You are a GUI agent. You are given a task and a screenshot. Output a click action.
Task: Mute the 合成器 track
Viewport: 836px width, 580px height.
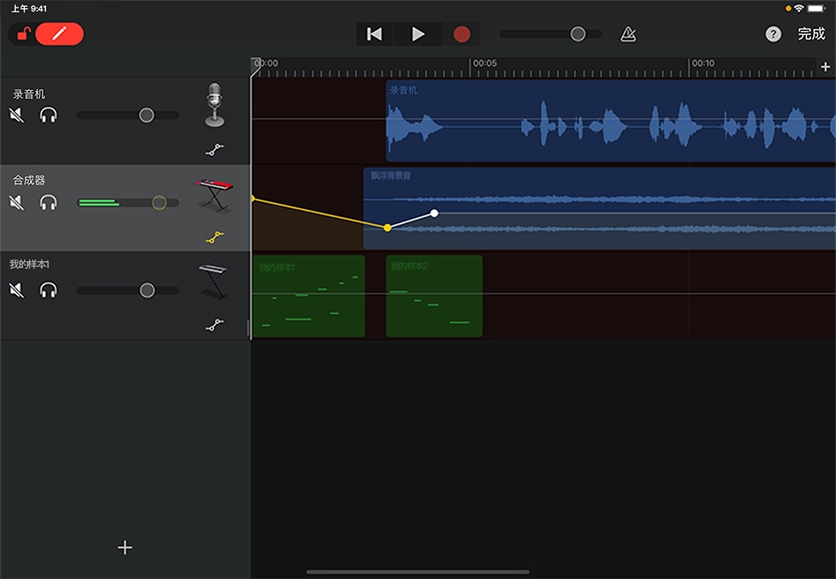[x=16, y=203]
